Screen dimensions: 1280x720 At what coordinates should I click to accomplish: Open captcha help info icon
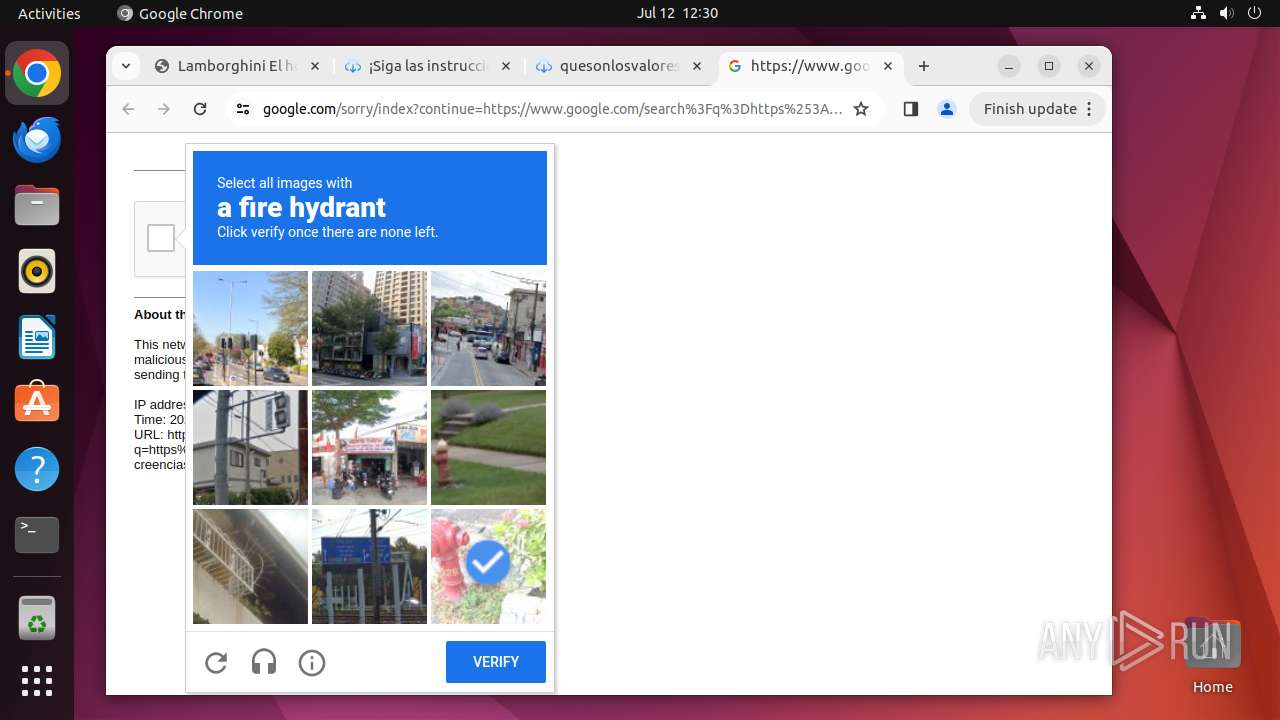pyautogui.click(x=312, y=662)
